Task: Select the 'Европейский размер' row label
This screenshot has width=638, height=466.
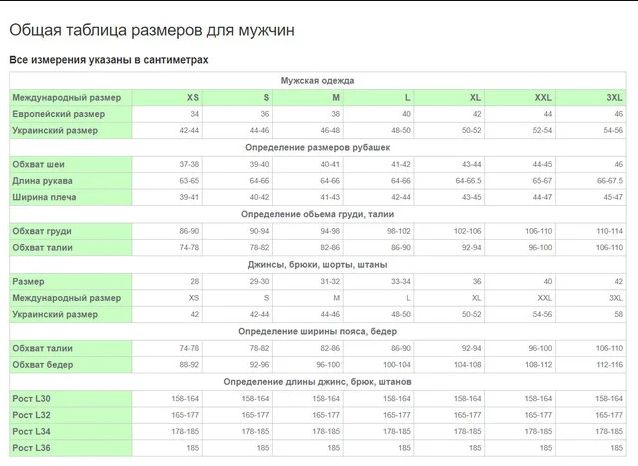Action: tap(59, 114)
